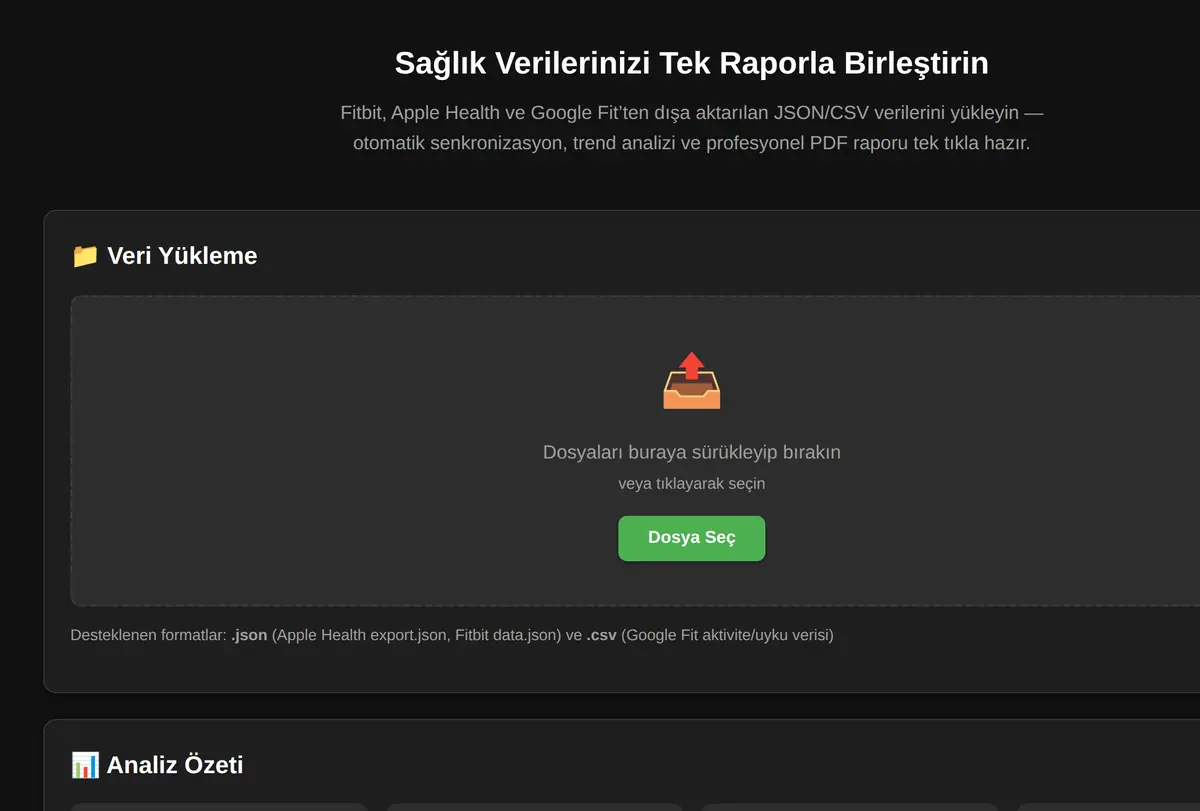
Task: Click the 'Veri Yükleme' section heading
Action: pos(164,256)
